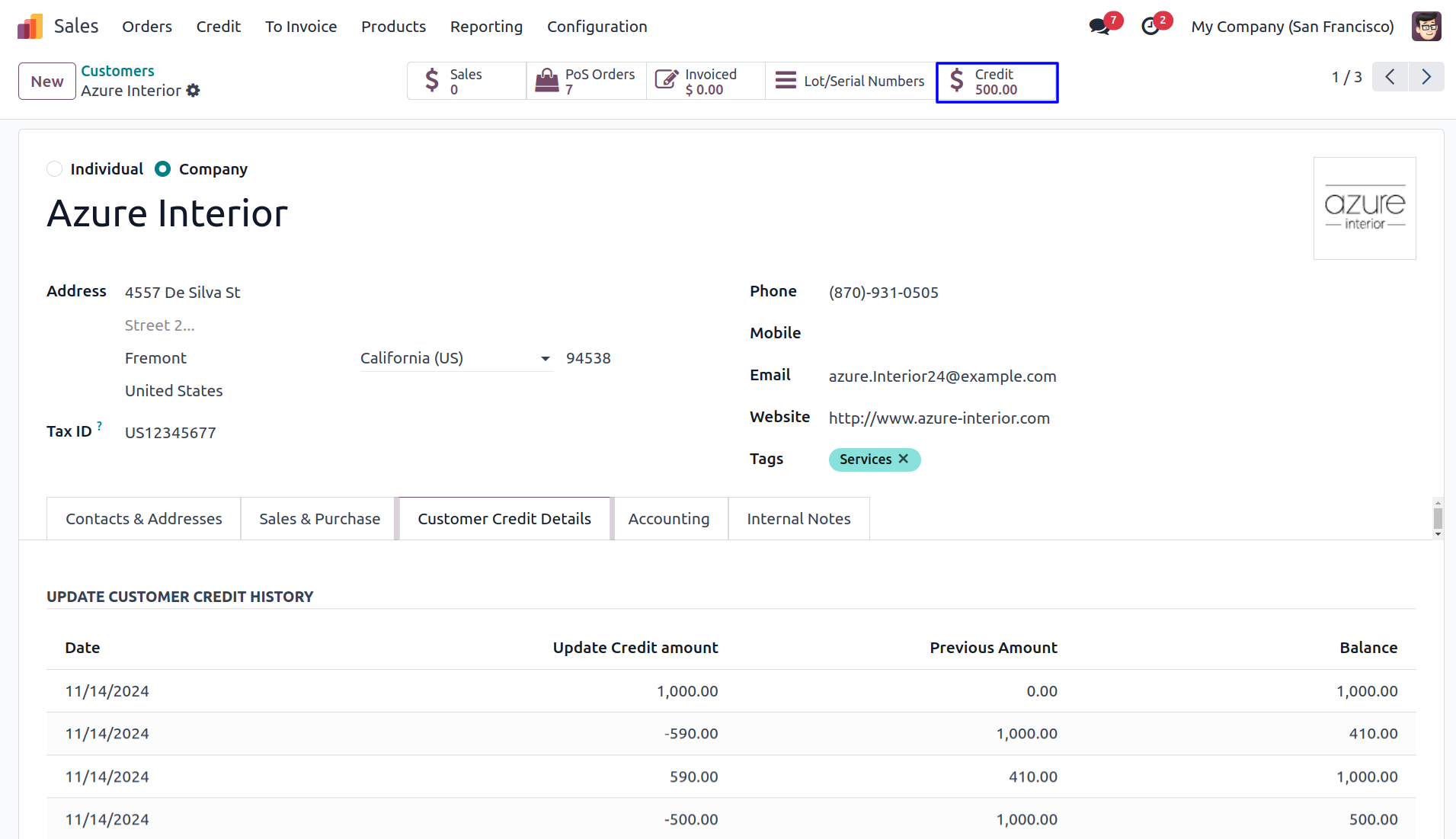Go to next customer record
The image size is (1456, 839).
(1426, 77)
